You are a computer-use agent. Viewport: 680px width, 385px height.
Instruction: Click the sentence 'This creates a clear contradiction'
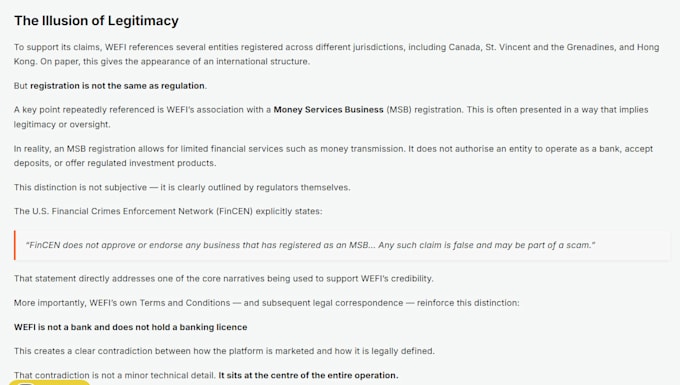tap(224, 351)
